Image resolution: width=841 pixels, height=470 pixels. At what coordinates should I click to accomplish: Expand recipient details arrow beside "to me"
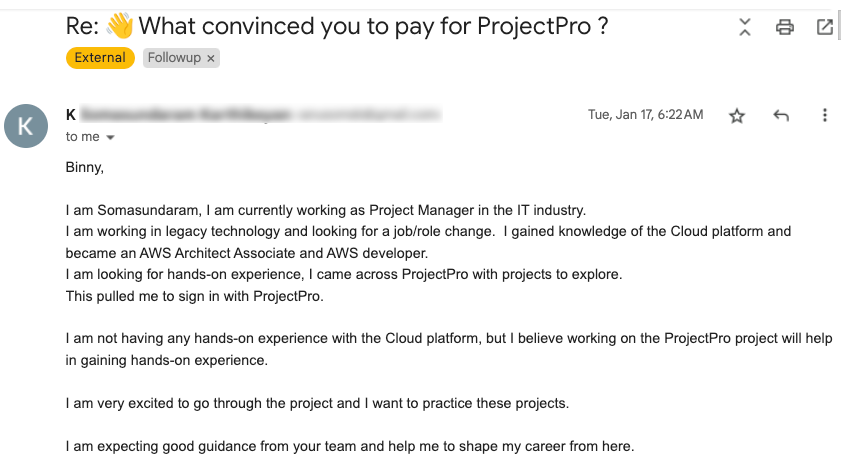[110, 137]
